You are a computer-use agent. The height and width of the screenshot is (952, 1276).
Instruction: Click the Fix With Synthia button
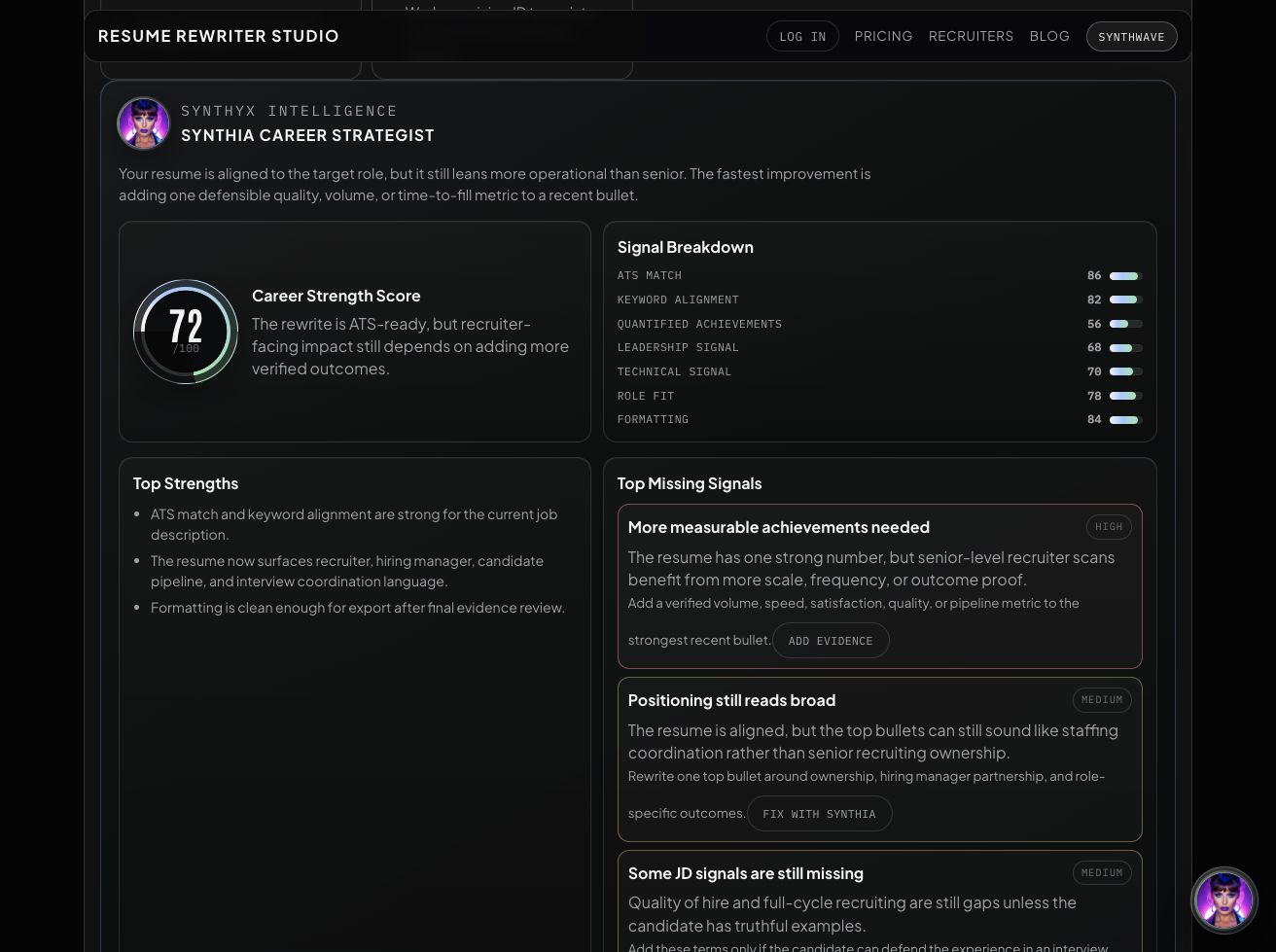pos(819,814)
